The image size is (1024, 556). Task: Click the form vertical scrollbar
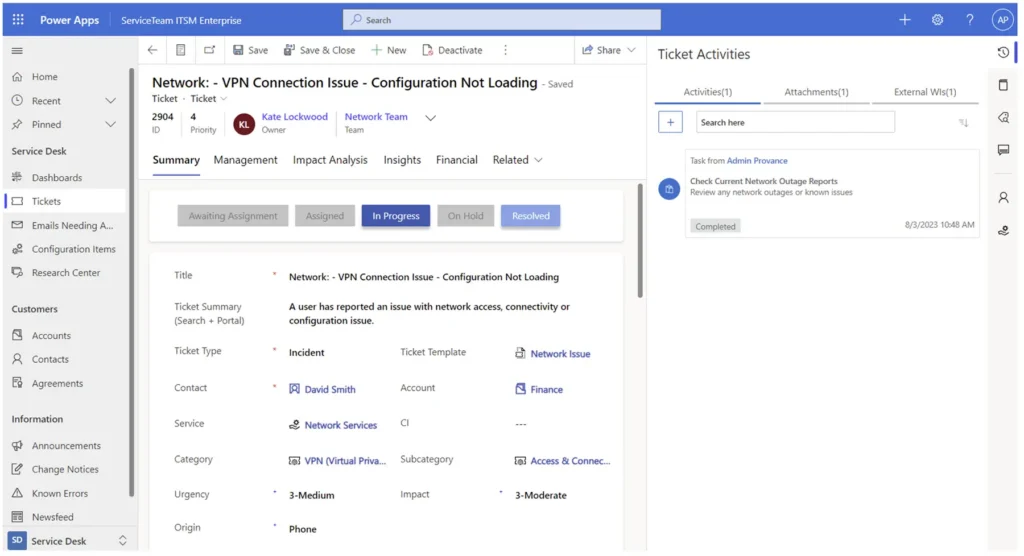tap(640, 240)
